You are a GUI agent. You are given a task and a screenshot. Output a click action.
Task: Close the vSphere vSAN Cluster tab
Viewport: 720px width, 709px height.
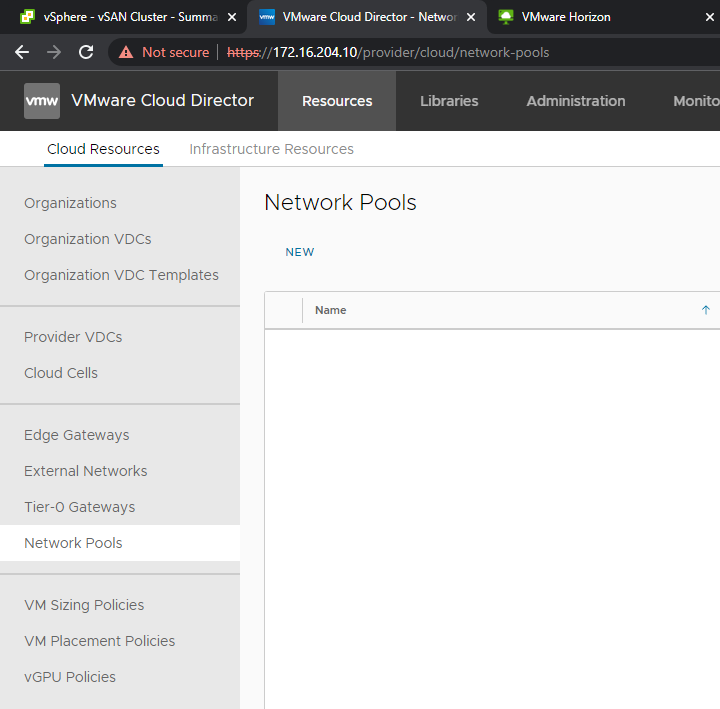tap(232, 17)
